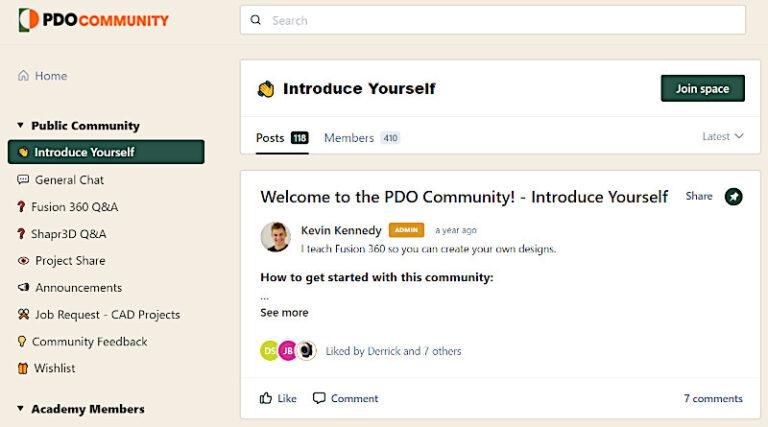Click the third liker's photo avatar
The width and height of the screenshot is (768, 427).
[307, 351]
